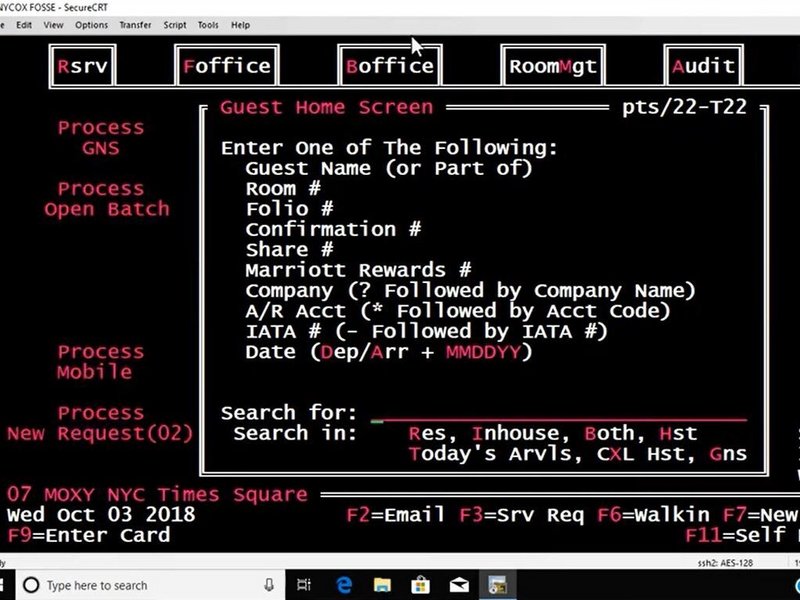Viewport: 800px width, 600px height.
Task: Click the Cortana microphone icon
Action: (x=269, y=585)
